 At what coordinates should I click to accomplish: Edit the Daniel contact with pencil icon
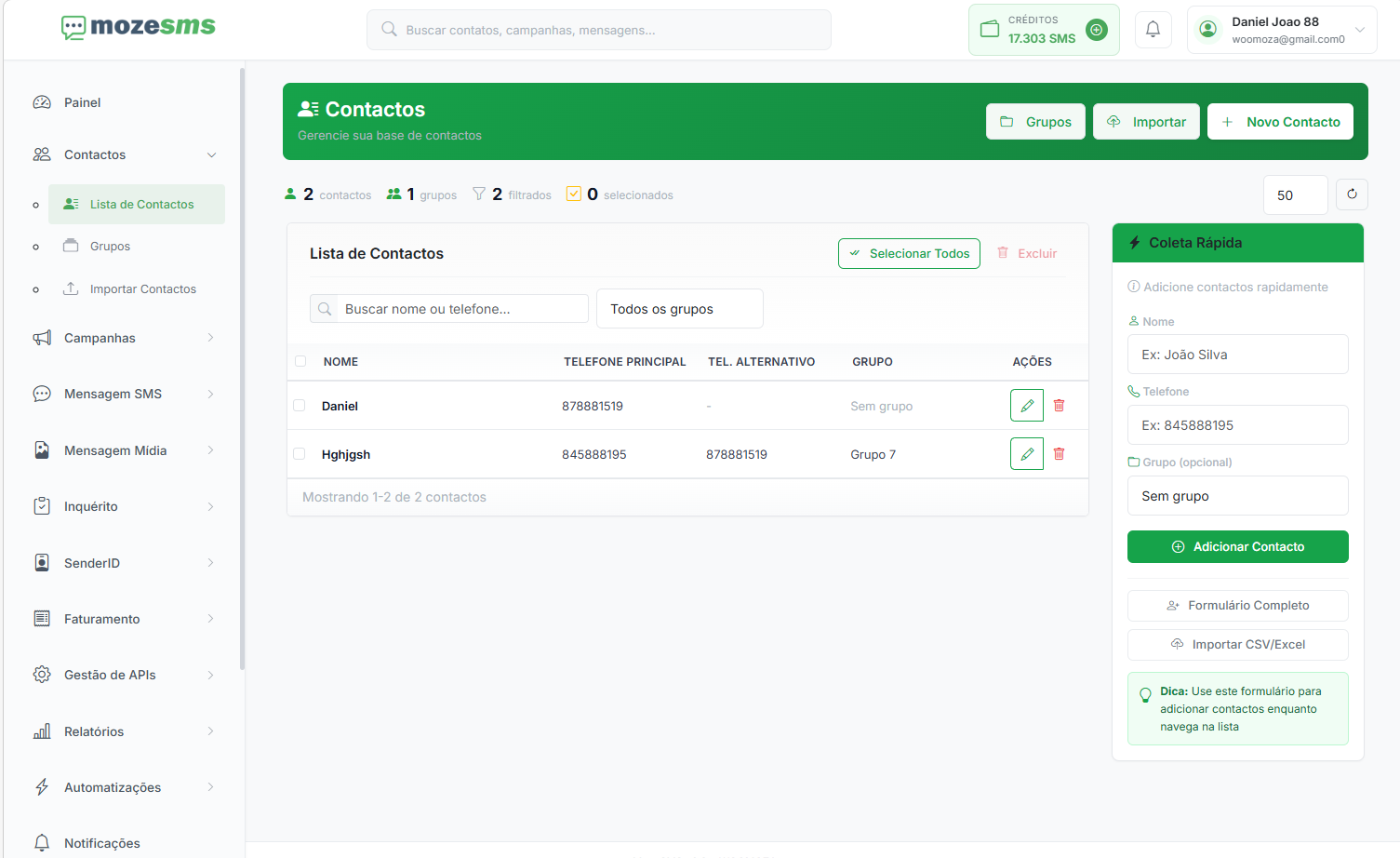[x=1026, y=406]
